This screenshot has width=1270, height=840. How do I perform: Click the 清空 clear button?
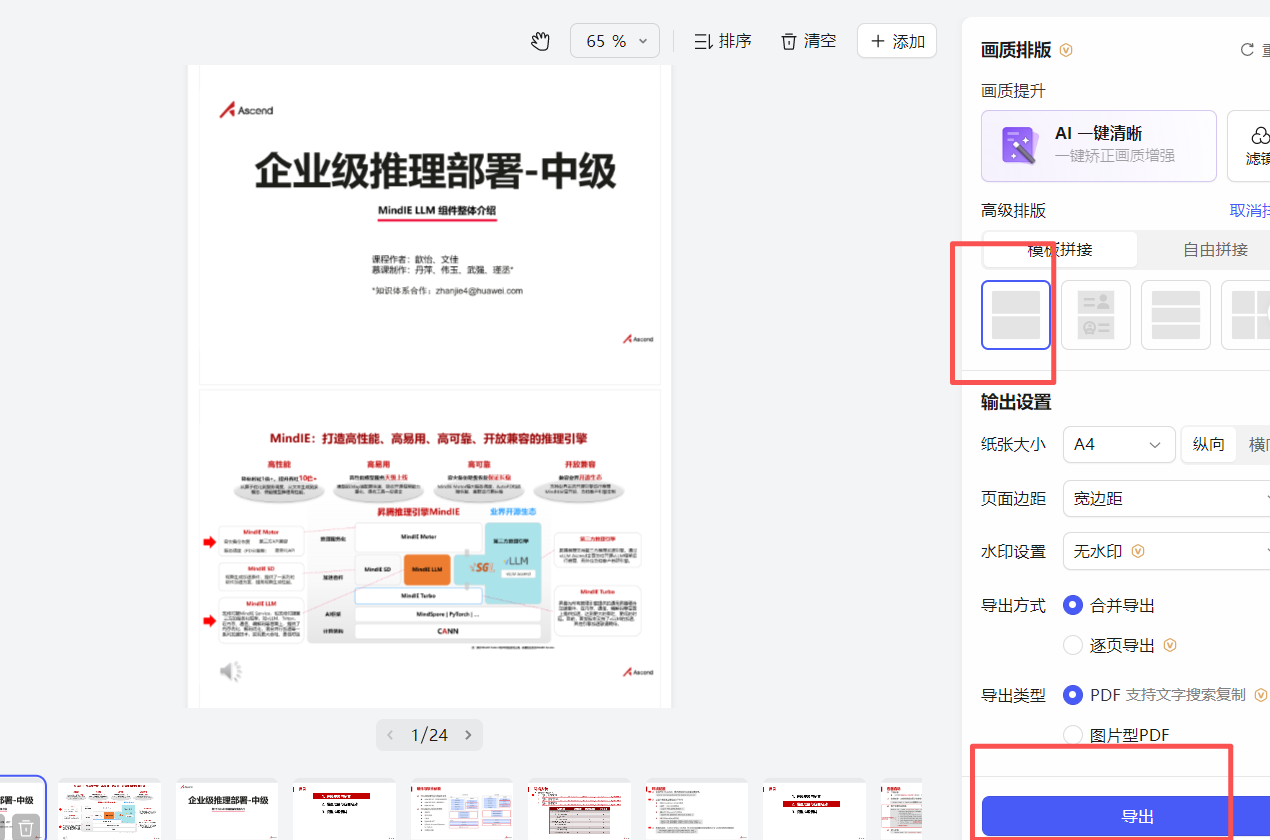808,41
